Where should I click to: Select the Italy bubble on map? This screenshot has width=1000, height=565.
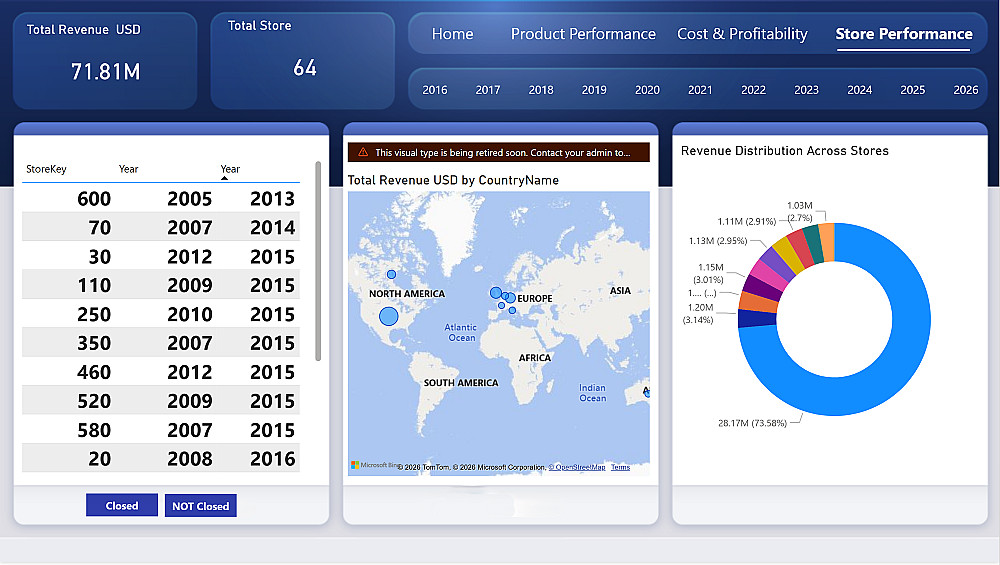coord(512,311)
